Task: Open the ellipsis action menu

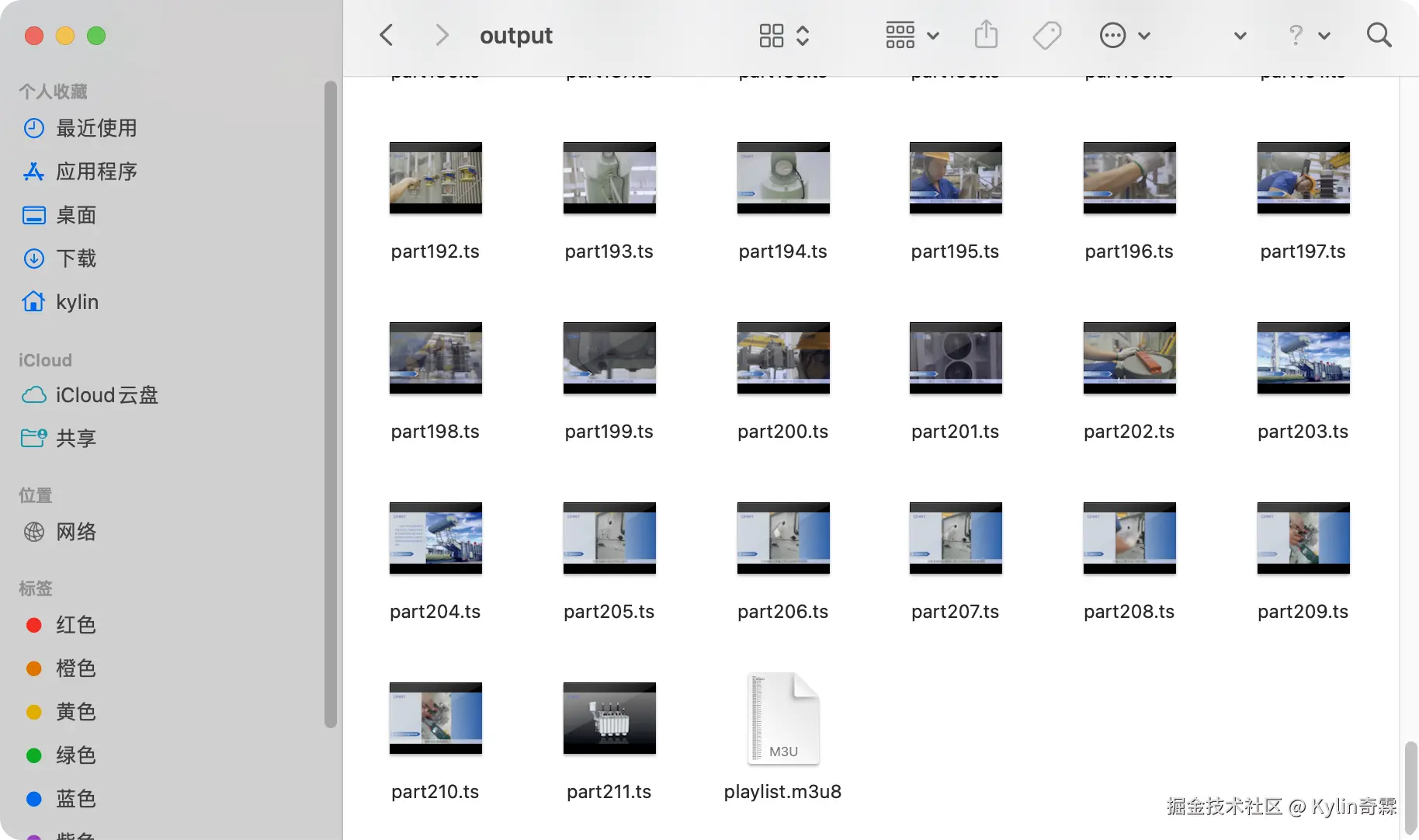Action: [x=1125, y=35]
